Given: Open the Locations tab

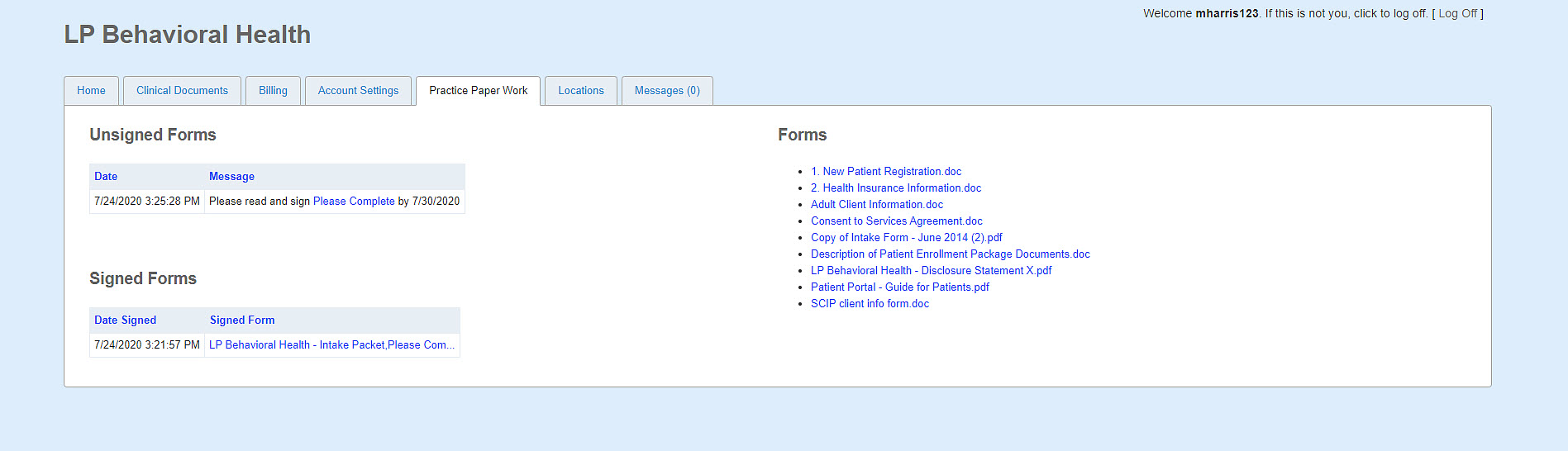Looking at the screenshot, I should pos(581,91).
